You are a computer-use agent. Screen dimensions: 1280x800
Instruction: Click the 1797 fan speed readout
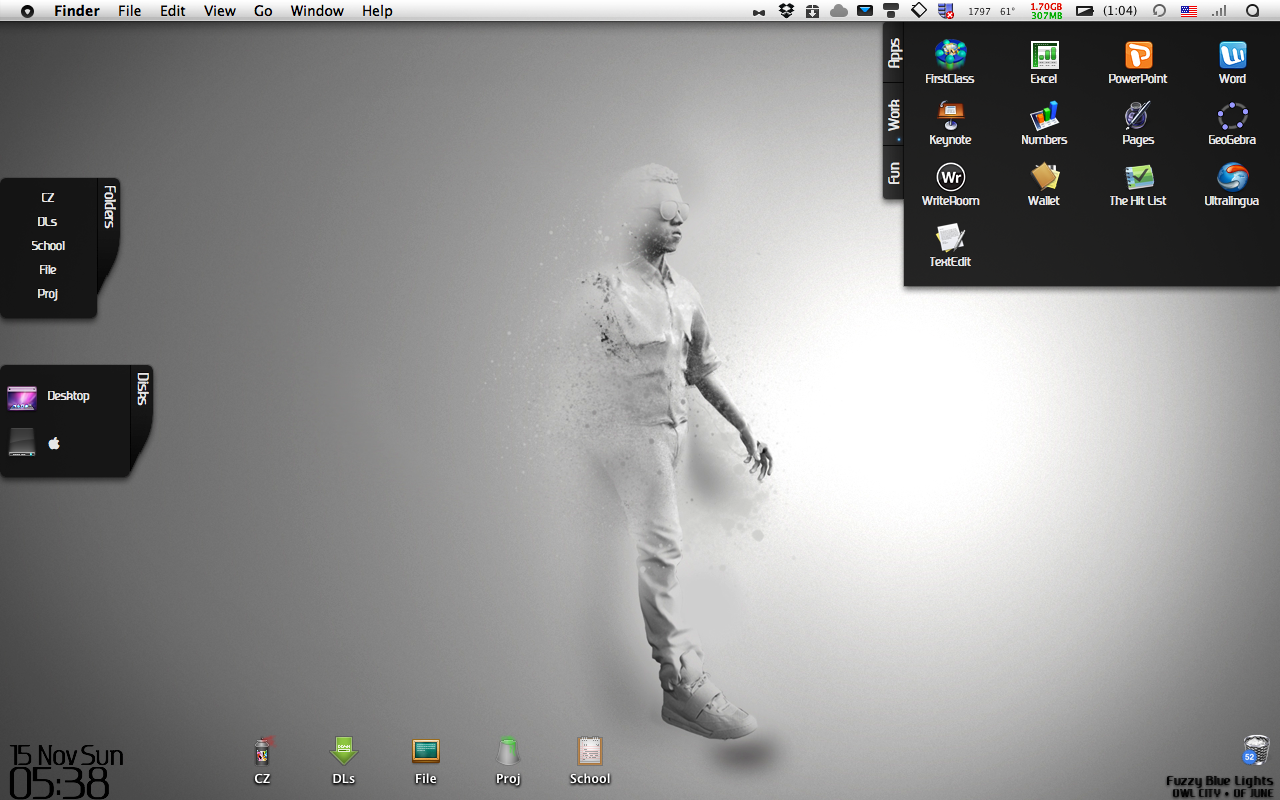click(979, 12)
